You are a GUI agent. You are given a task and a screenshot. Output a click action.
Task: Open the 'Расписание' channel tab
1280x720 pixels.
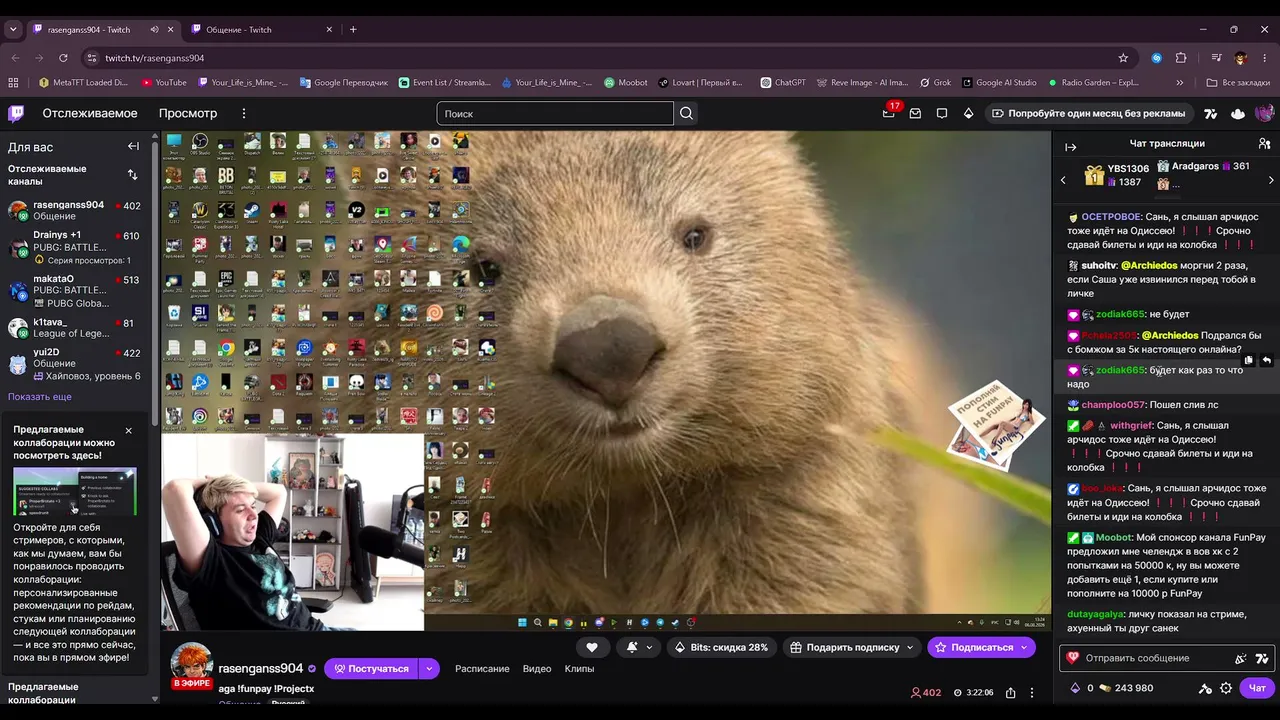(x=482, y=668)
